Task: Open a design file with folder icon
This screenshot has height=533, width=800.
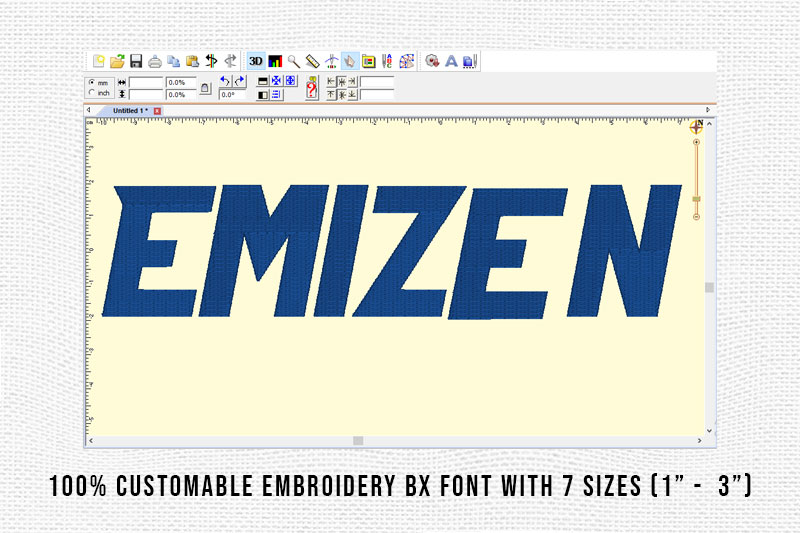Action: 117,61
